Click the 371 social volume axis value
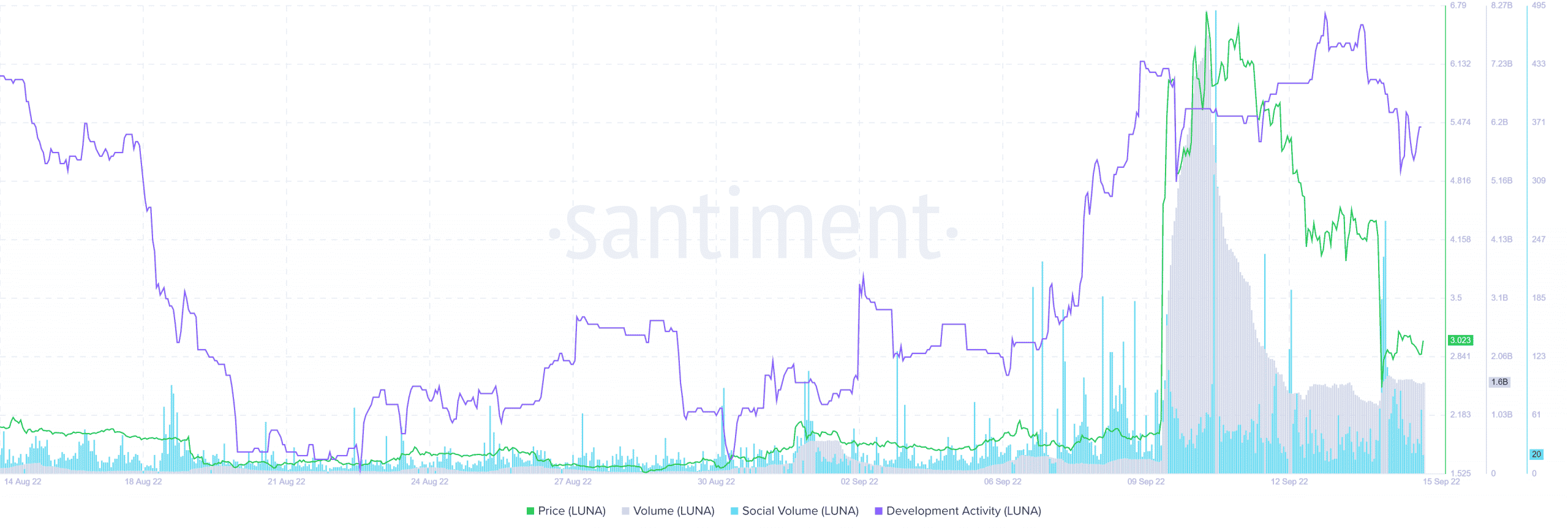Viewport: 1568px width, 531px height. (1539, 122)
